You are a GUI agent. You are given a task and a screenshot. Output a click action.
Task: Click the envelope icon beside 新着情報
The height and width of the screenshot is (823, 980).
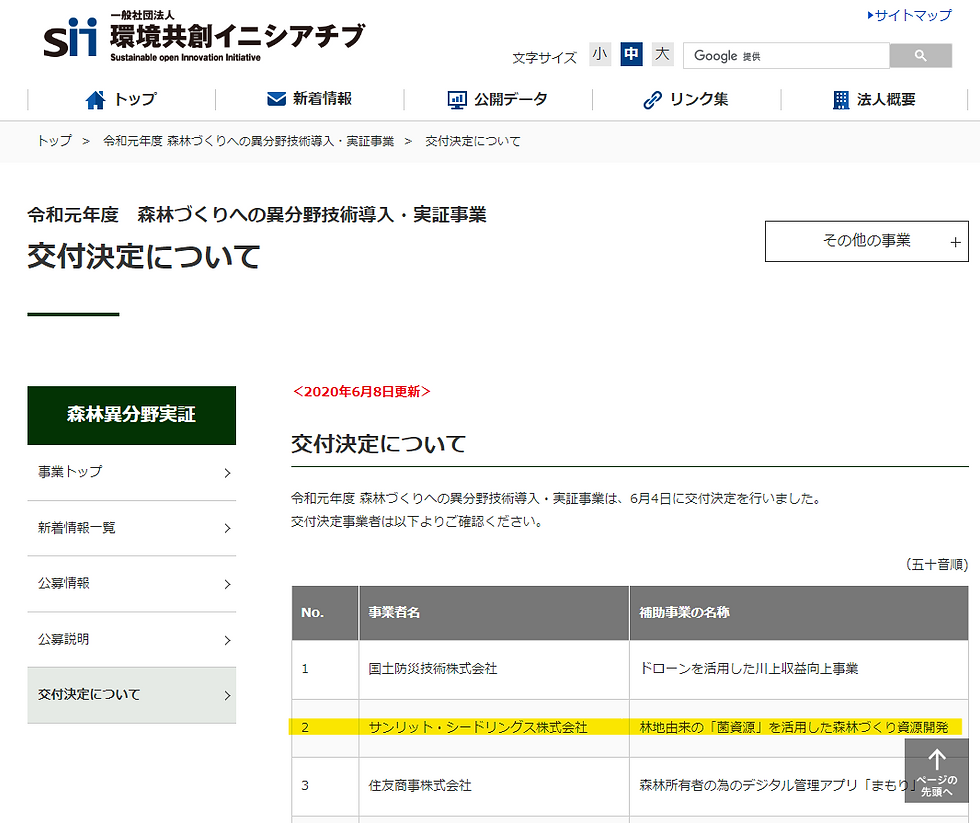[x=276, y=99]
